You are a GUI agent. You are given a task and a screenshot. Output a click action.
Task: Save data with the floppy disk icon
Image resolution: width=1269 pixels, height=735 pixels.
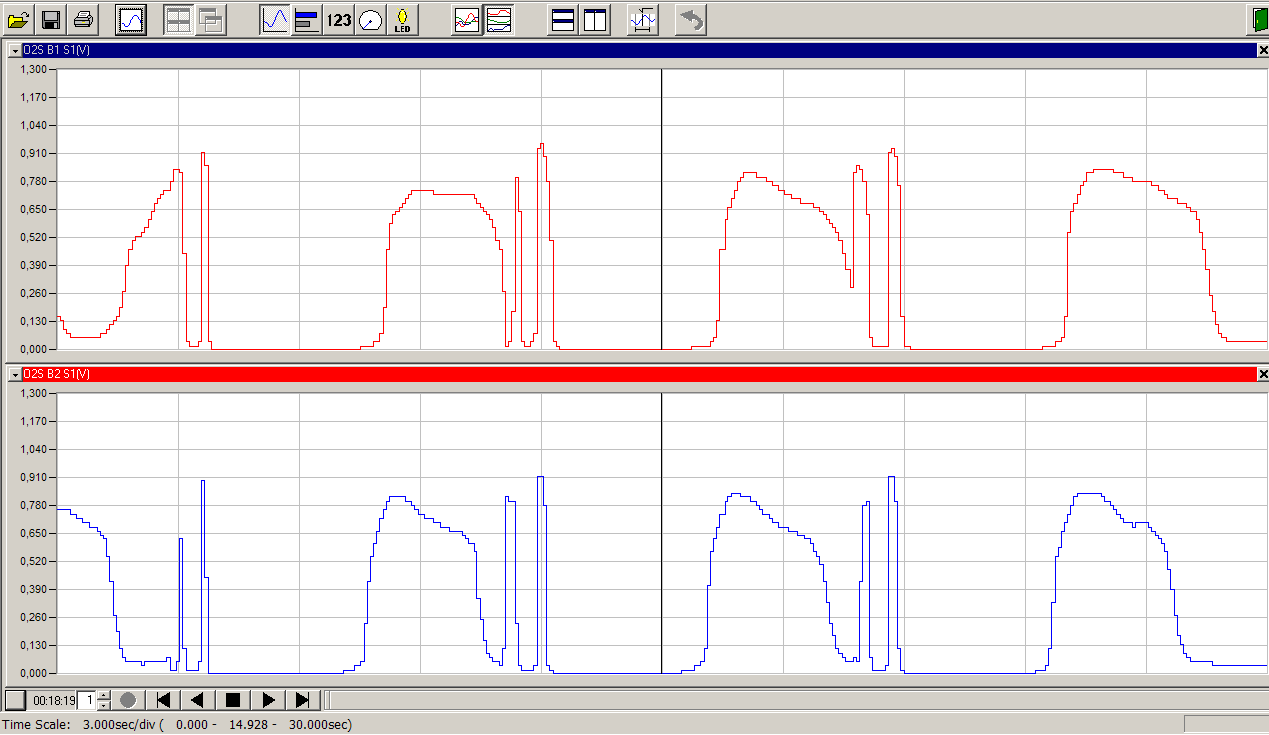(51, 19)
